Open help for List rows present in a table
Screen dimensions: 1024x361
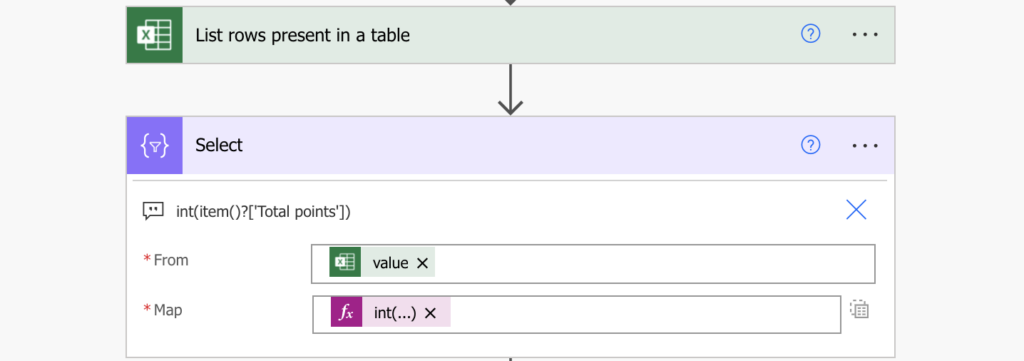point(810,34)
